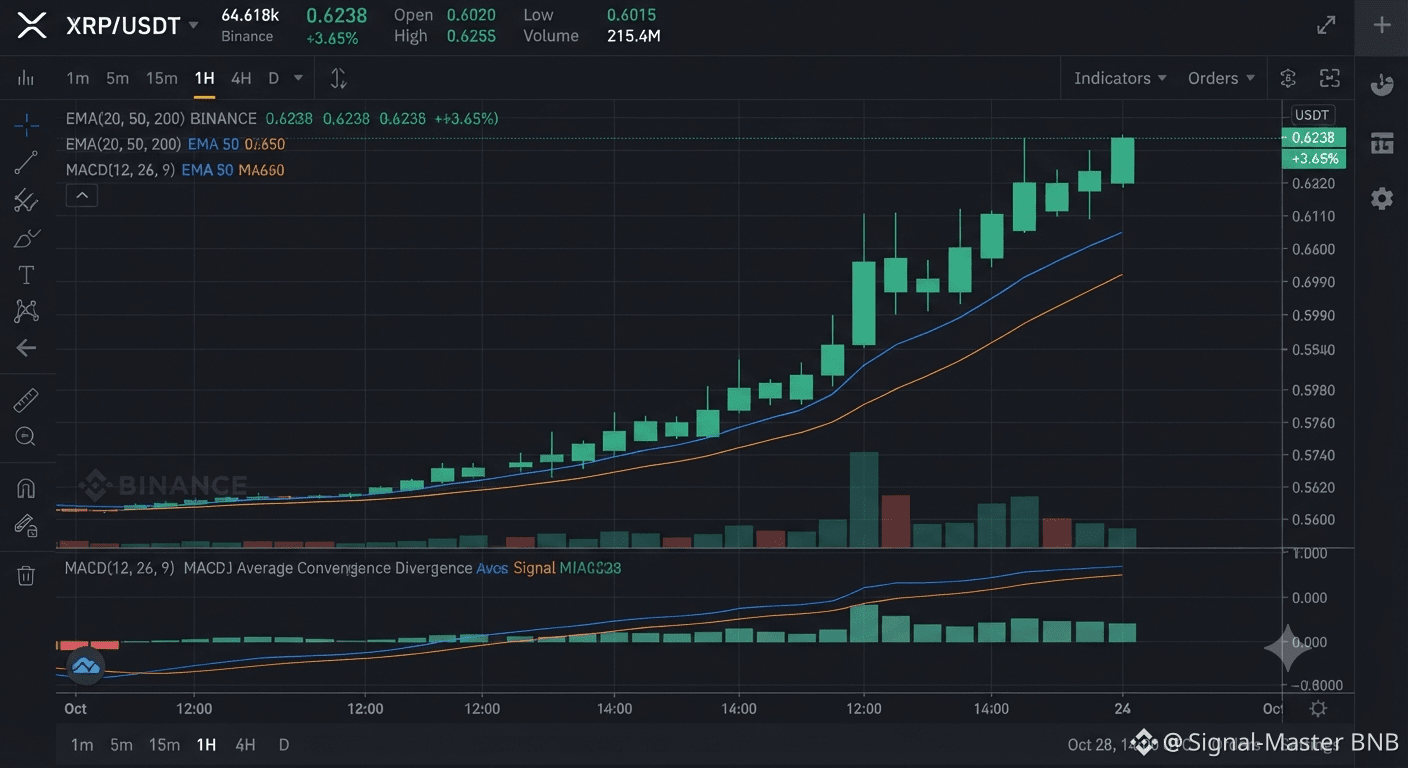Image resolution: width=1408 pixels, height=768 pixels.
Task: Click the 24 date label on time axis
Action: point(1123,708)
